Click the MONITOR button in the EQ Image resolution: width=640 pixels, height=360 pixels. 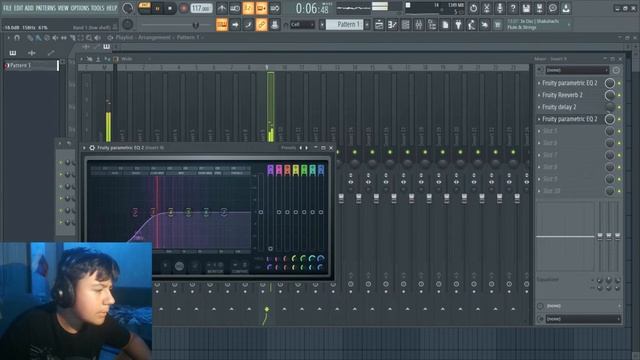215,271
